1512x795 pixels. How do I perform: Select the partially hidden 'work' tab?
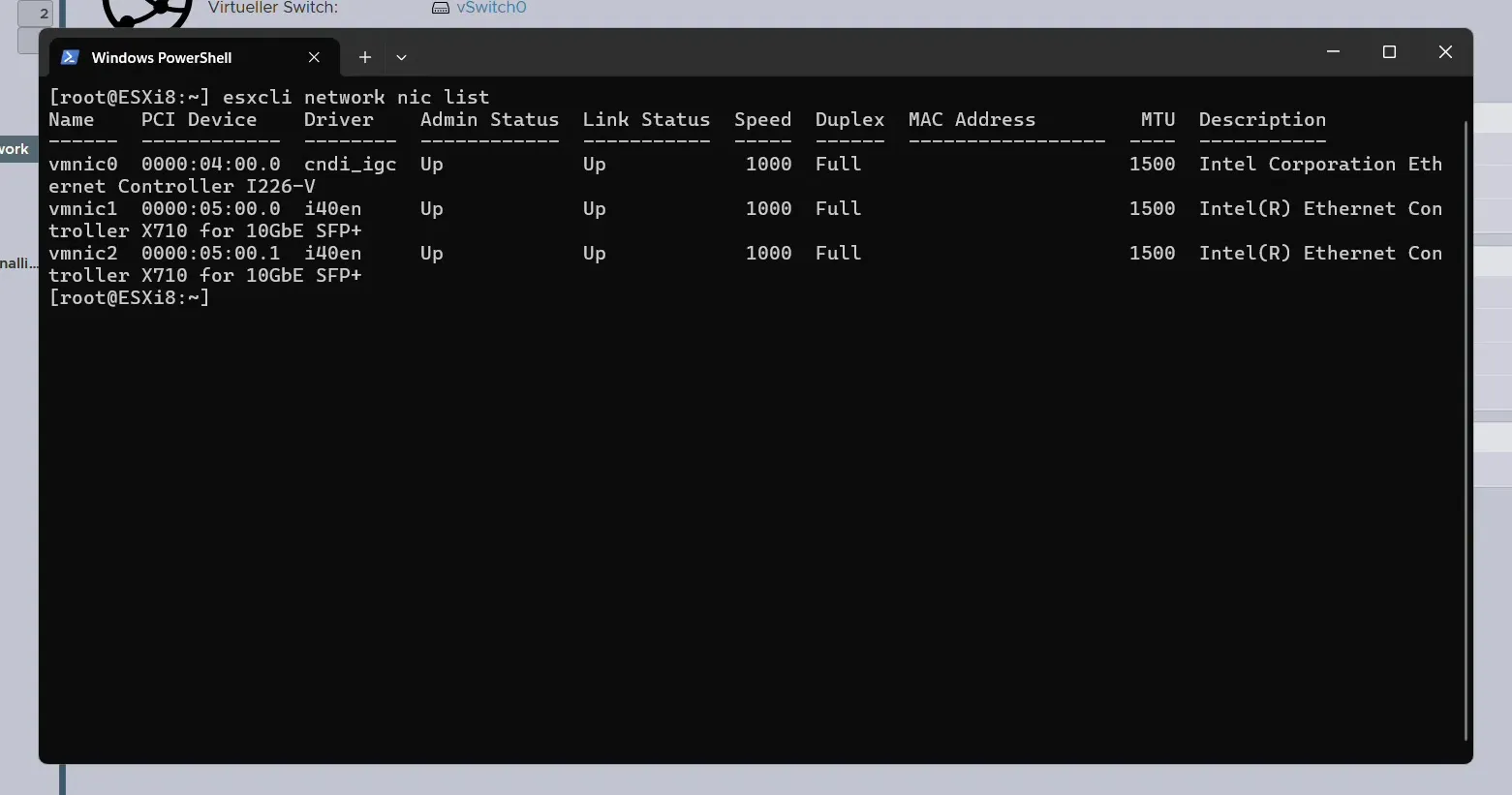coord(15,149)
